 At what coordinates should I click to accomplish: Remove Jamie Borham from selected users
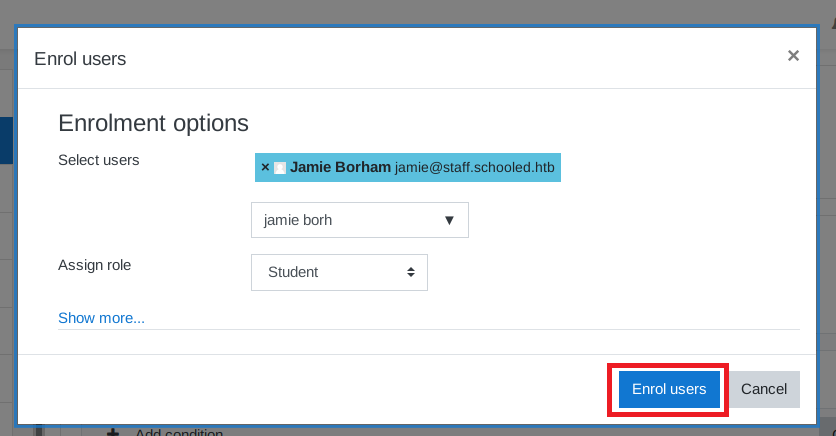pos(265,168)
